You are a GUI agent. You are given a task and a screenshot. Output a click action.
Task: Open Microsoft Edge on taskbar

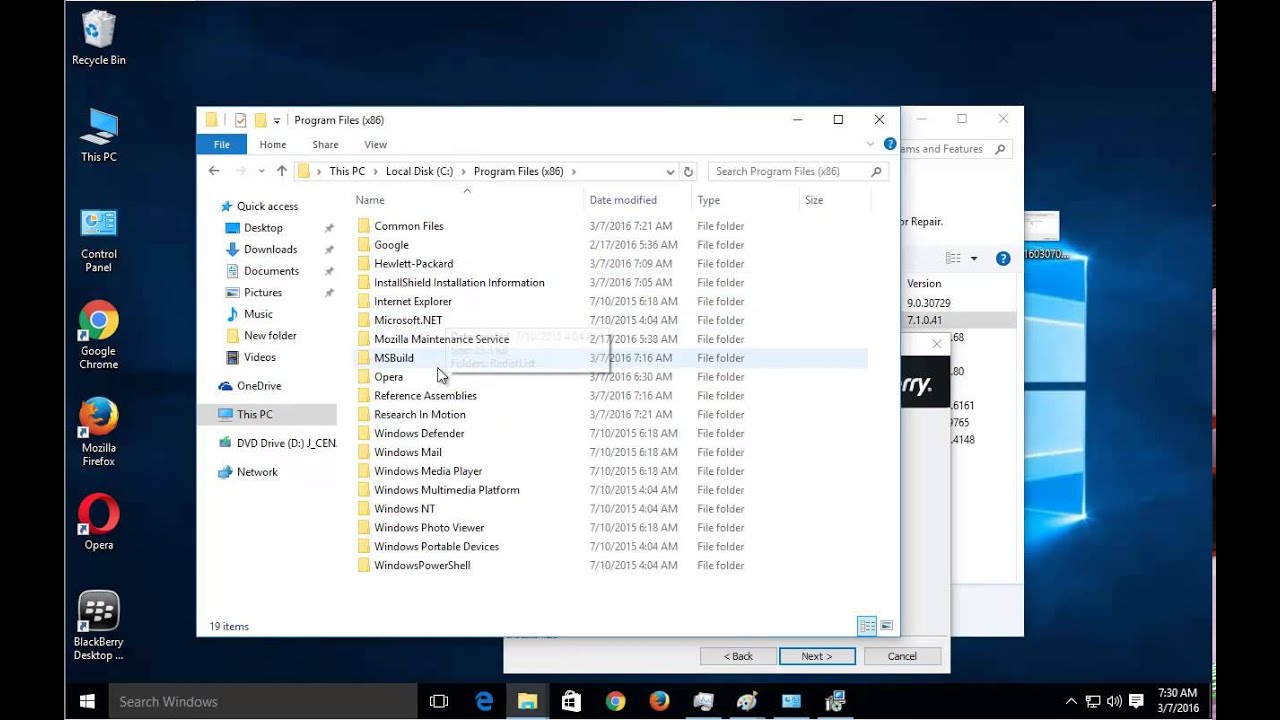484,701
